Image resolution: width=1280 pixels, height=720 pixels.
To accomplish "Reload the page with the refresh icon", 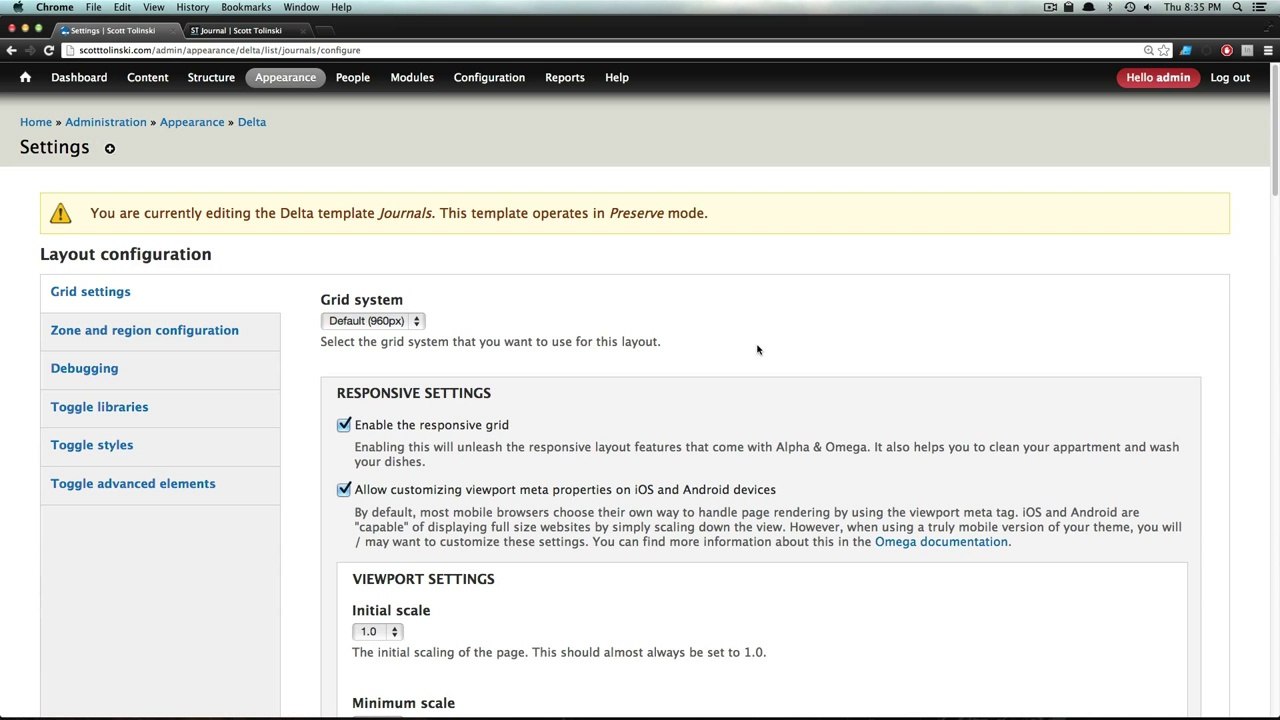I will [48, 50].
